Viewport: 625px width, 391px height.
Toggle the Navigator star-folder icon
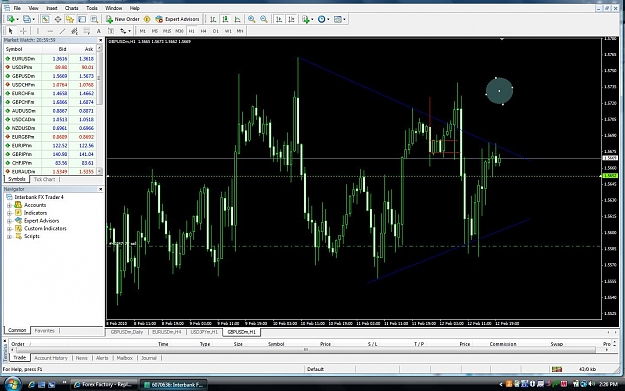click(x=70, y=19)
